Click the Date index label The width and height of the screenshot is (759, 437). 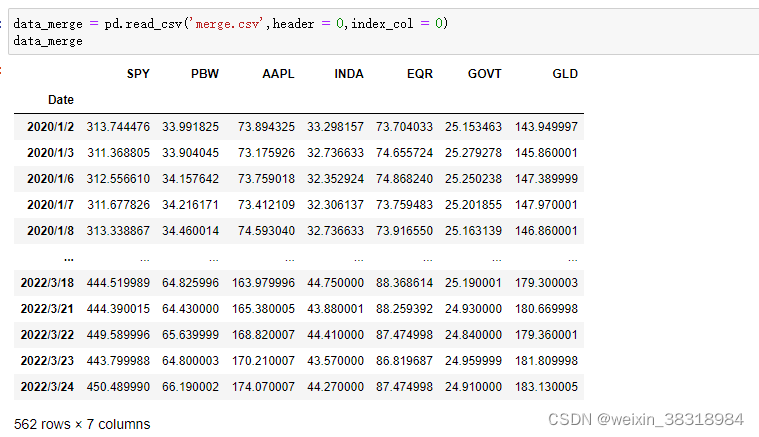coord(61,100)
